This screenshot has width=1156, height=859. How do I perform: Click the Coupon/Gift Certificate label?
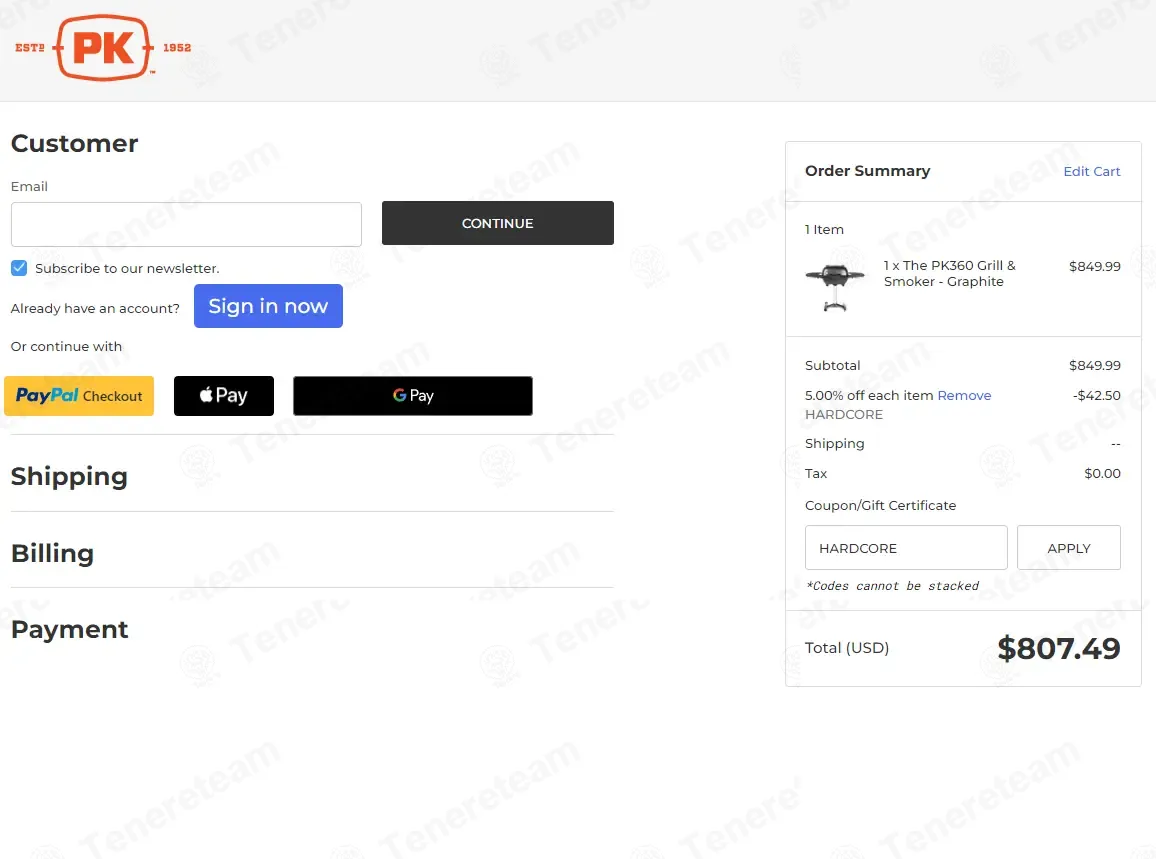[880, 505]
